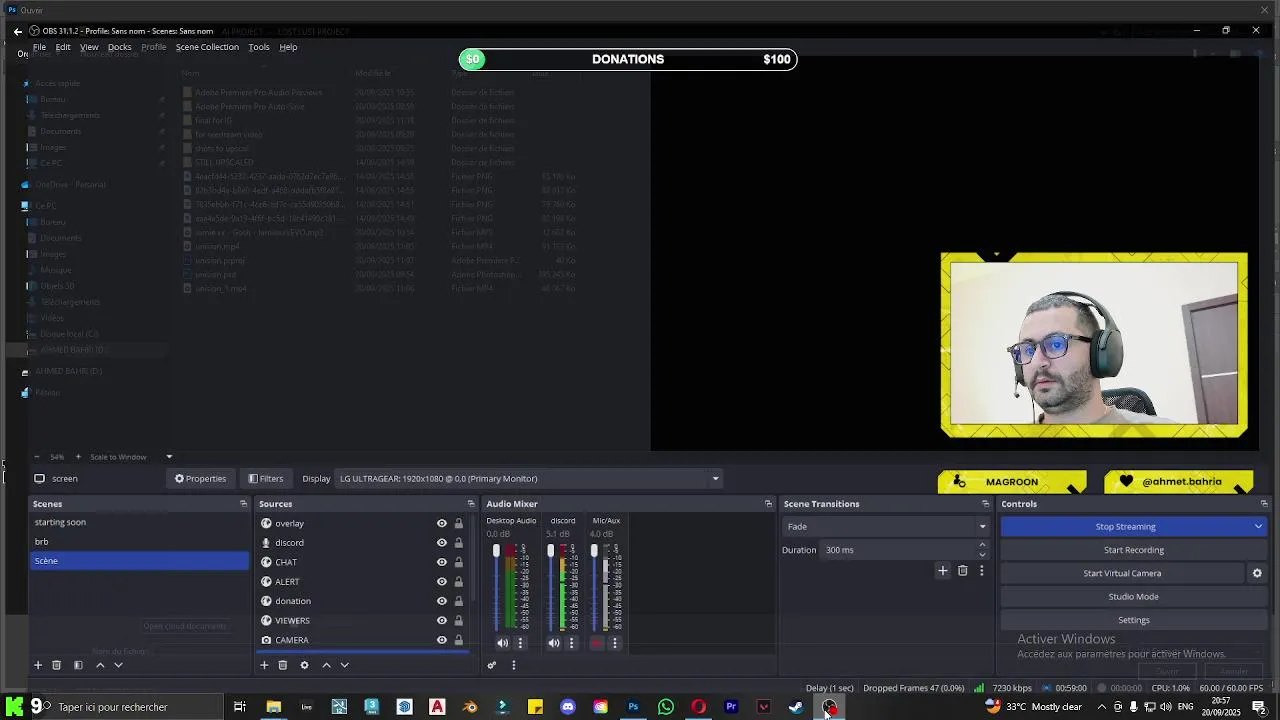1280x720 pixels.
Task: Open scene filters icon in Scenes toolbar
Action: coord(78,665)
